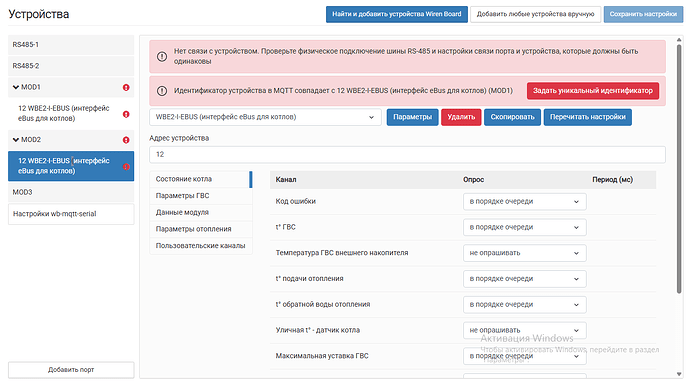
Task: Click Добавить любые устройства вручную button
Action: 536,14
